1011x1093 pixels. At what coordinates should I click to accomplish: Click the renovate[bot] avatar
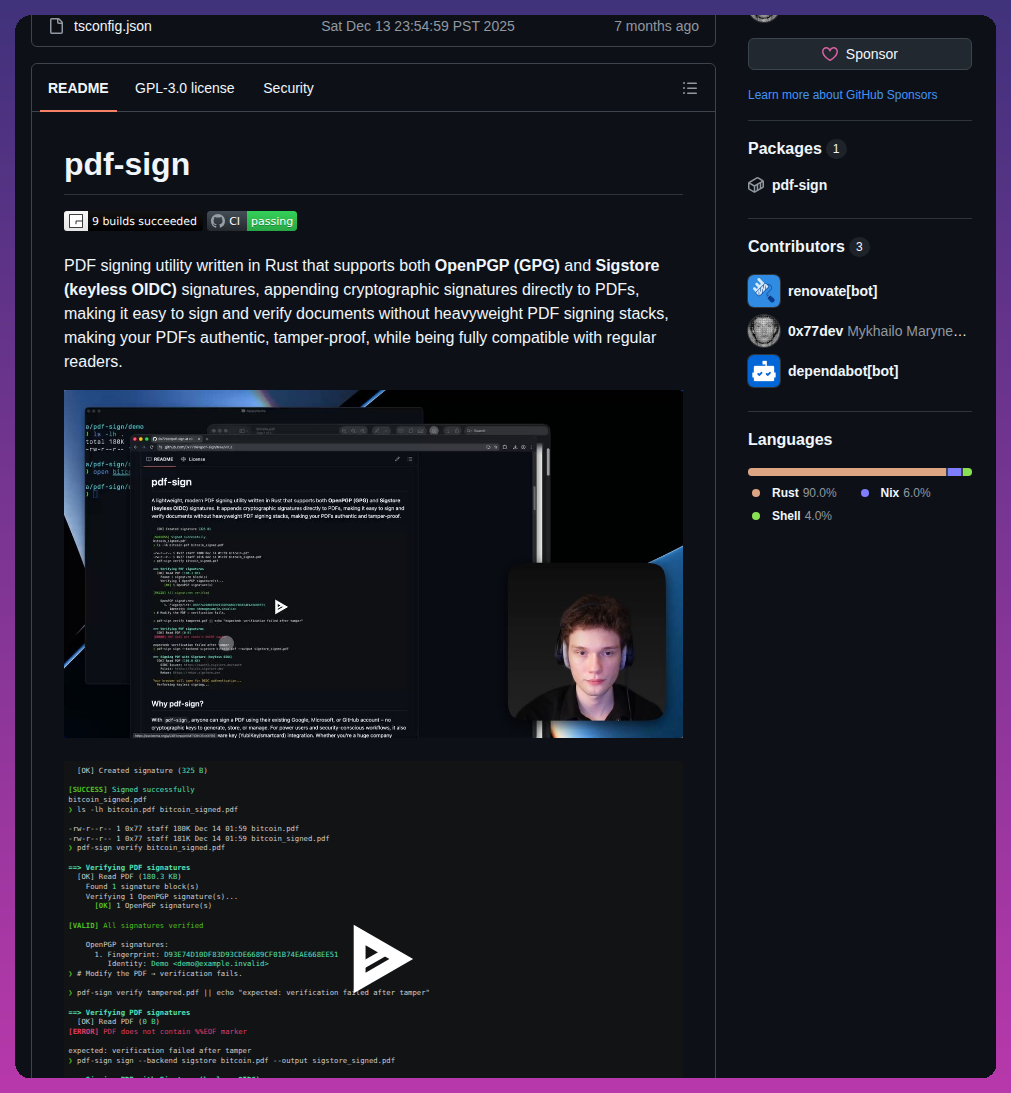pos(763,291)
